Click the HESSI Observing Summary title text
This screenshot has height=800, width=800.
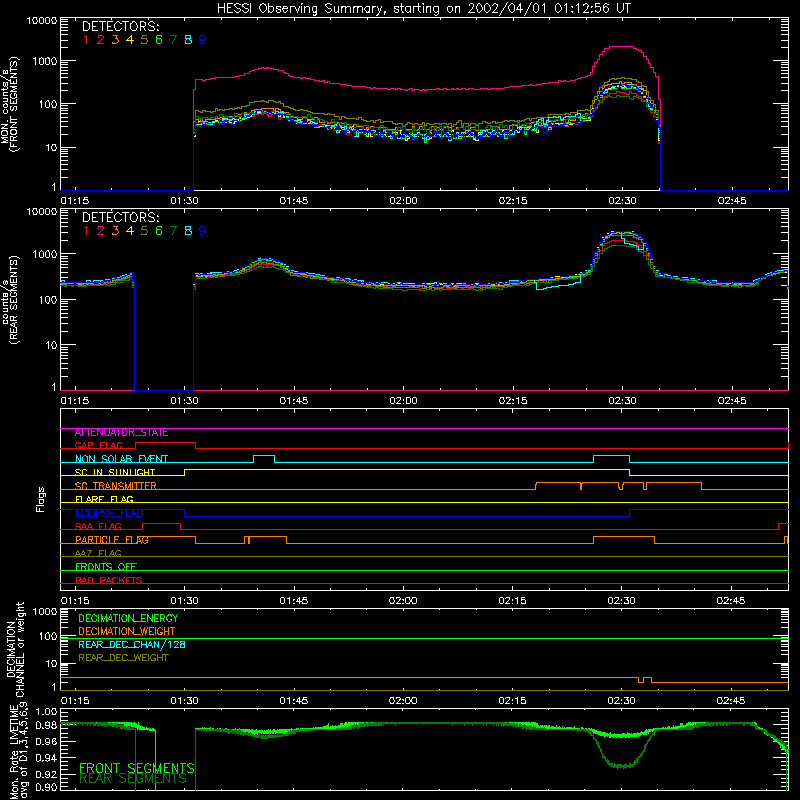tap(423, 8)
